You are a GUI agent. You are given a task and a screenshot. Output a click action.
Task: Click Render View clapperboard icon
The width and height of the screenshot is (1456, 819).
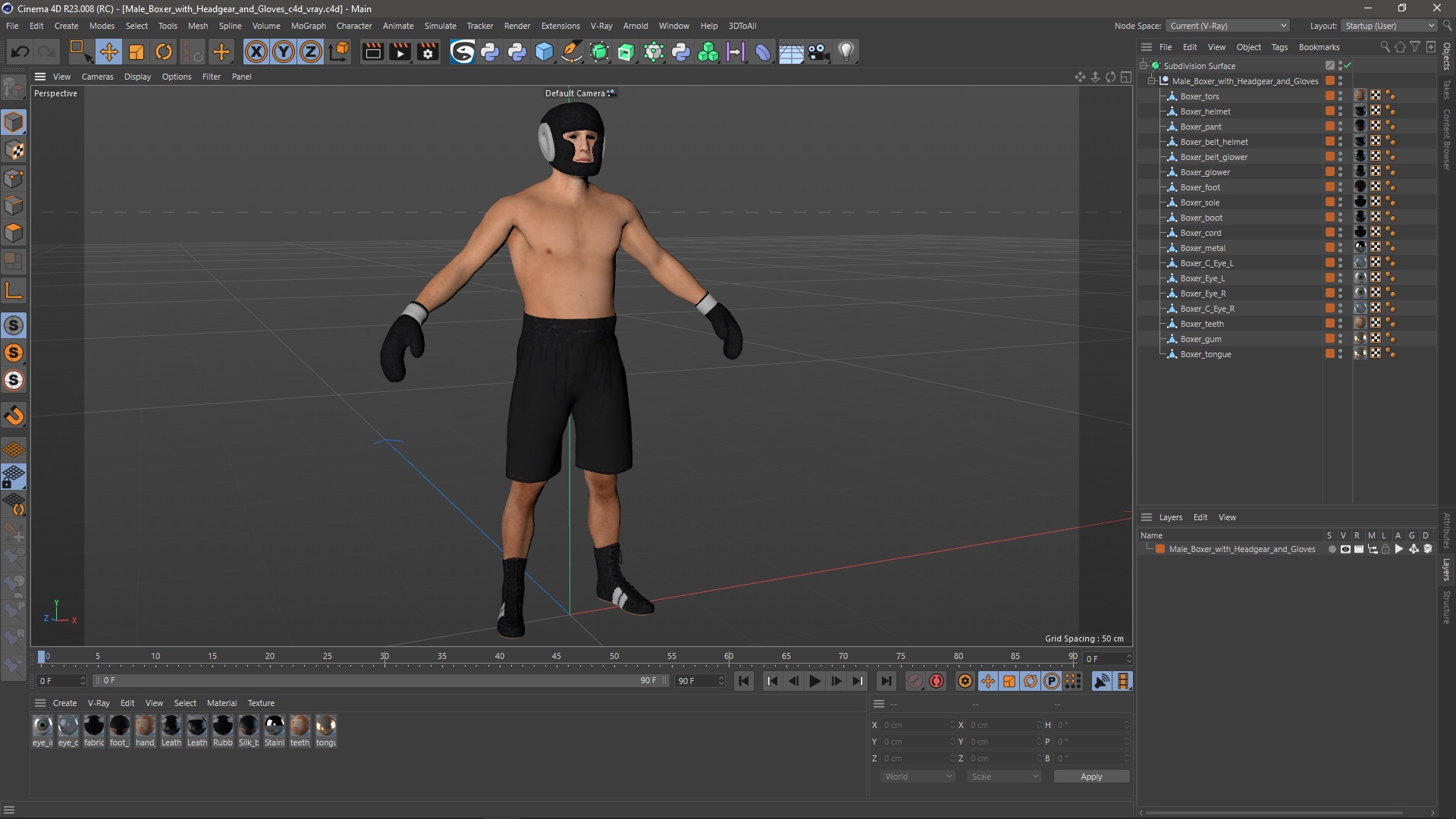[x=372, y=52]
